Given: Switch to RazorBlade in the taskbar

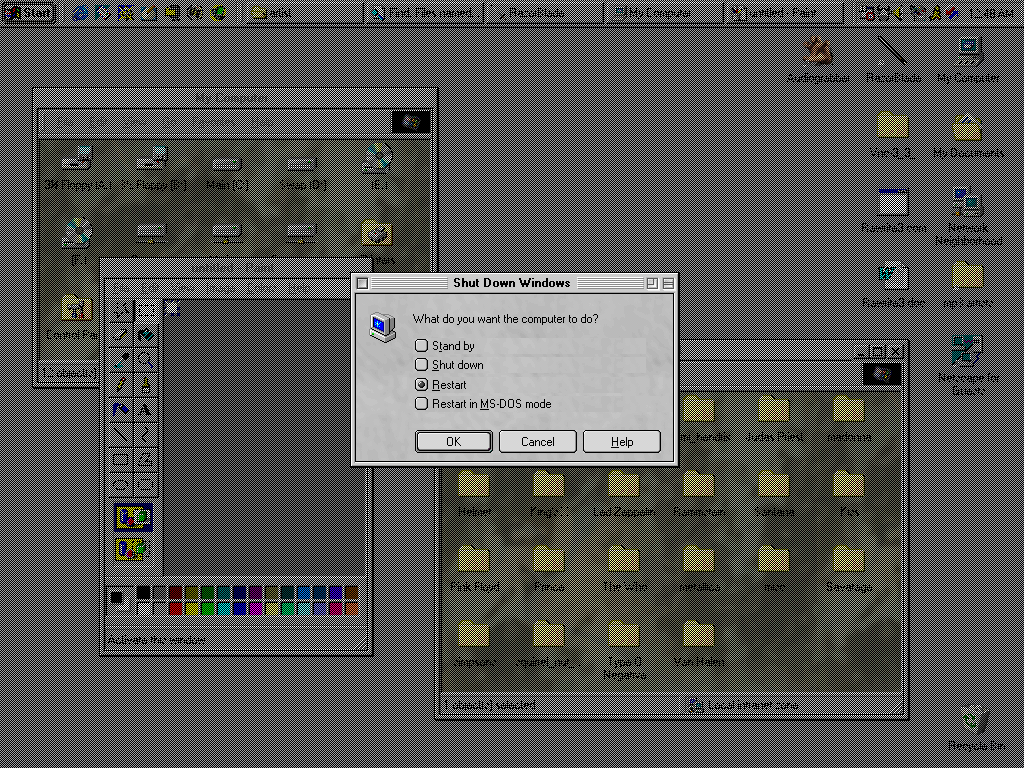Looking at the screenshot, I should pos(544,12).
